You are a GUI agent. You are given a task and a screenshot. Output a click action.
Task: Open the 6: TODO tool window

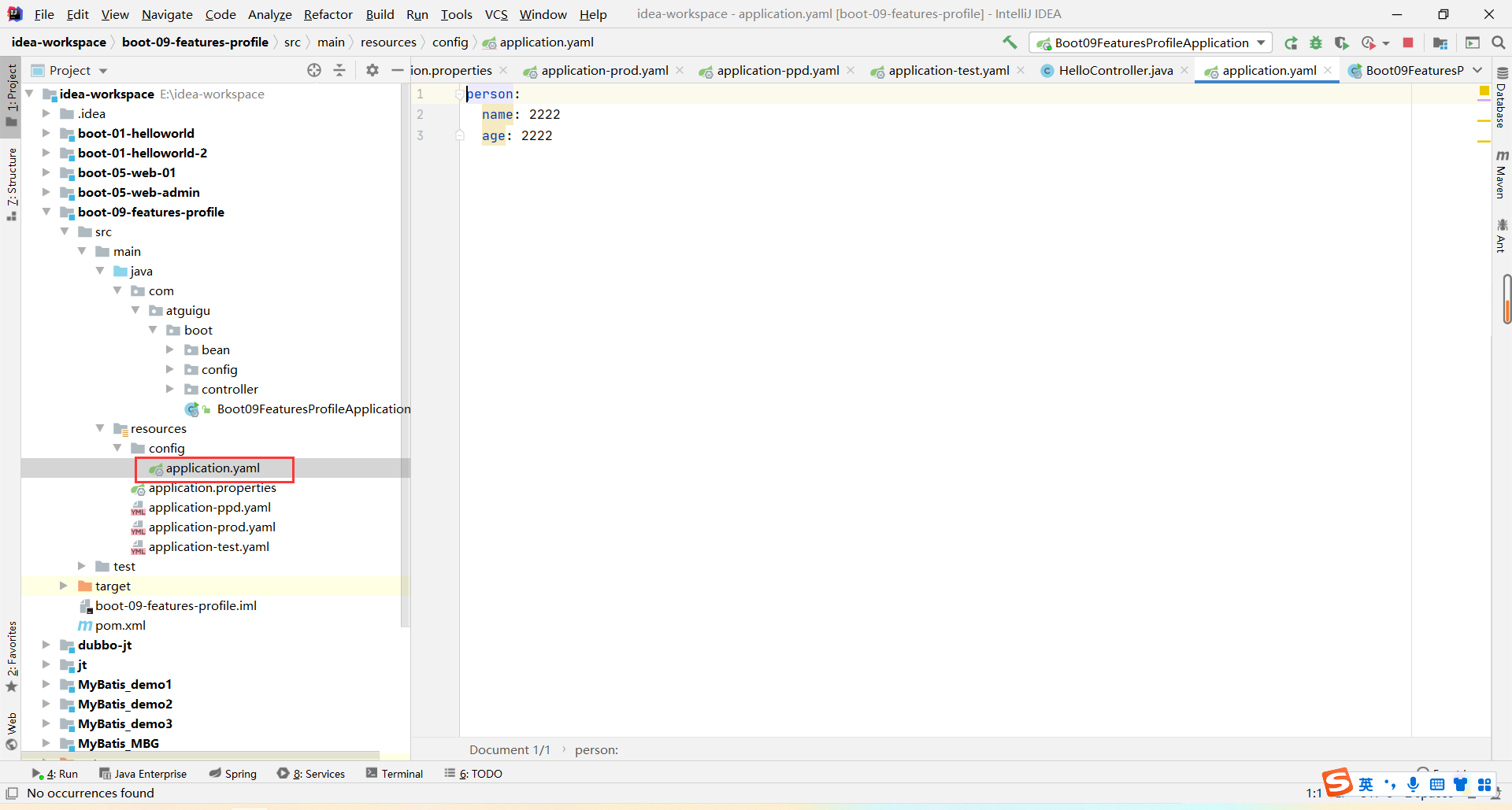(473, 774)
